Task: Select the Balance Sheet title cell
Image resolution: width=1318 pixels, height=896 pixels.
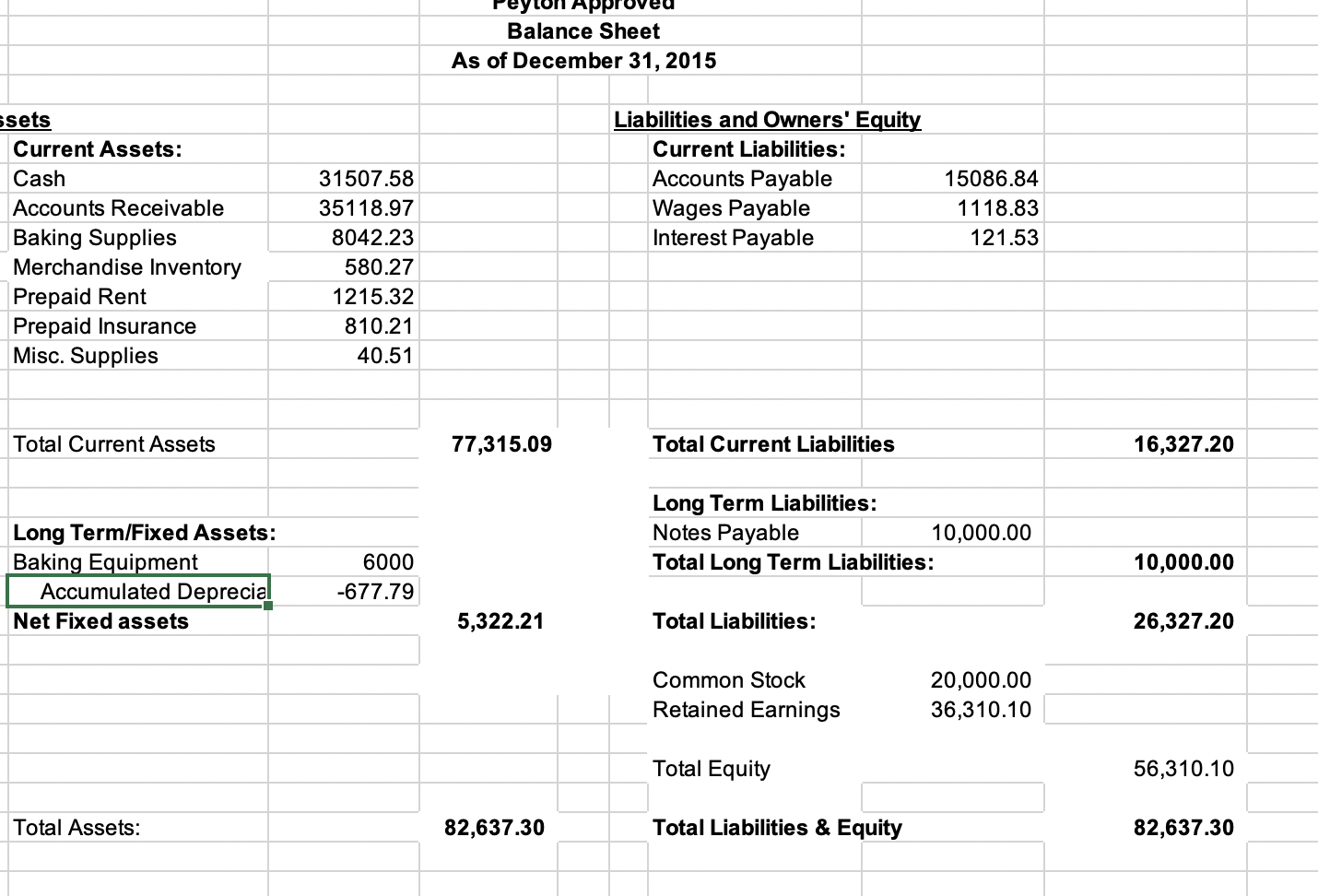Action: [x=583, y=31]
